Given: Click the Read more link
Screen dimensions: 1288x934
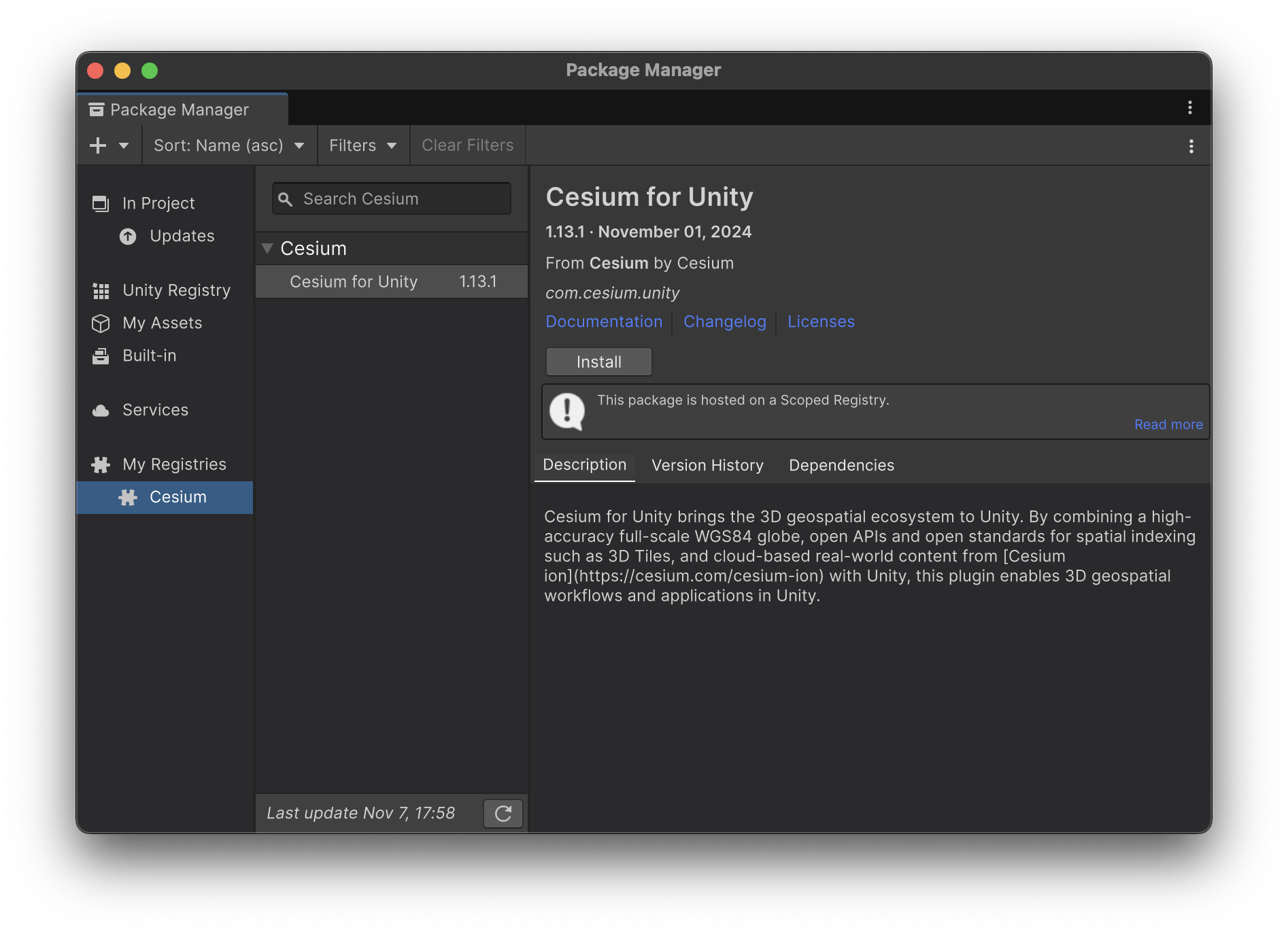Looking at the screenshot, I should pos(1168,424).
